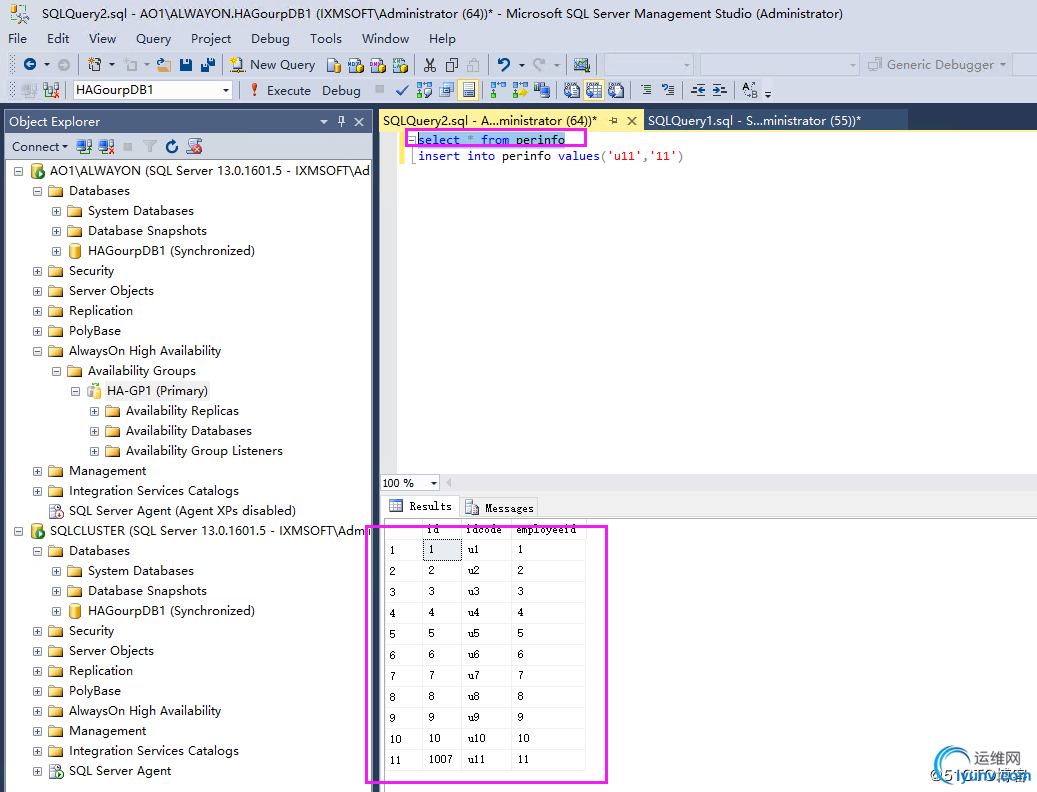
Task: Click the Specify Values for Template Parameters icon
Action: pos(749,90)
